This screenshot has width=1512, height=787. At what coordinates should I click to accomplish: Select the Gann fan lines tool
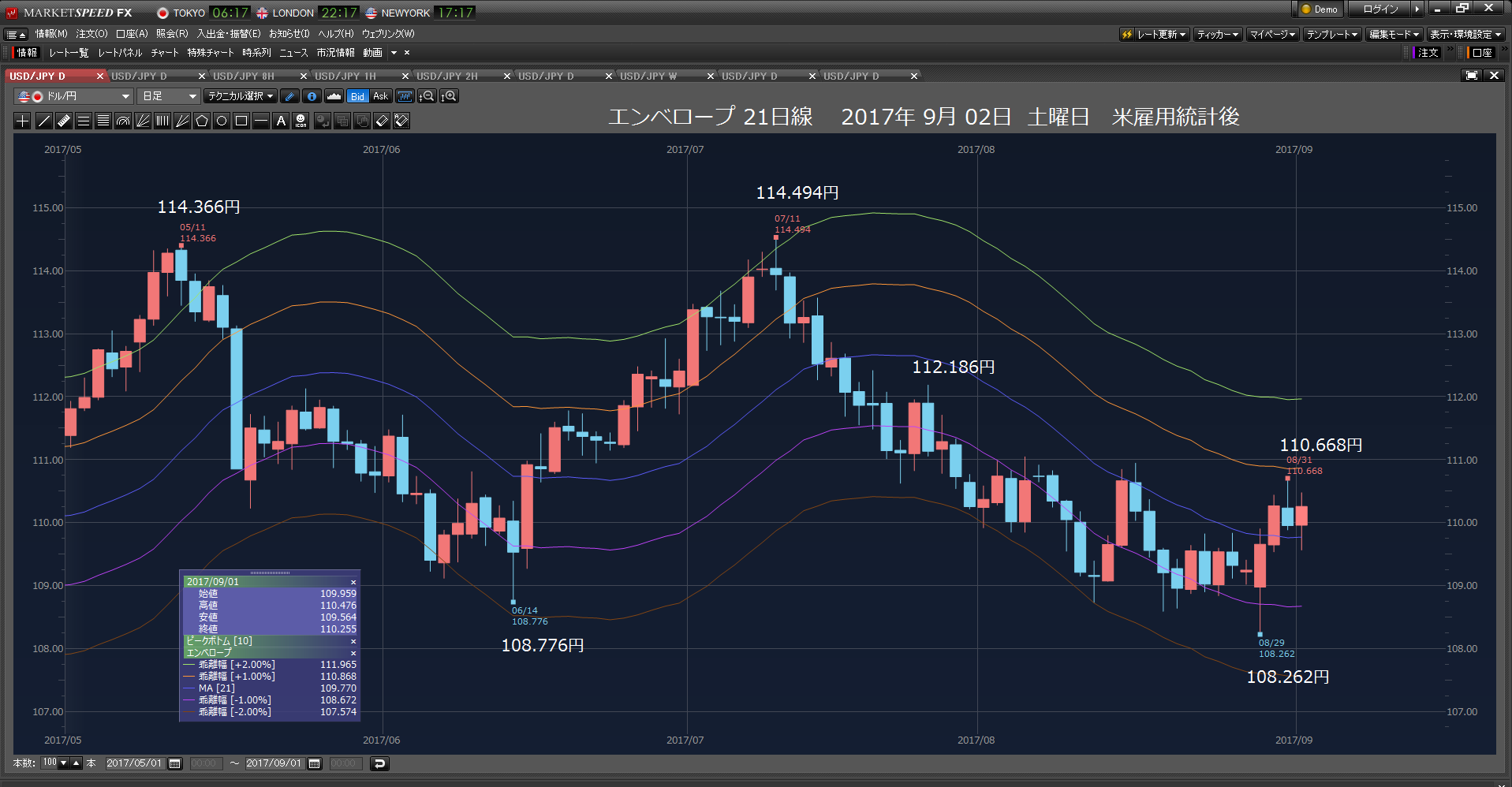[182, 121]
